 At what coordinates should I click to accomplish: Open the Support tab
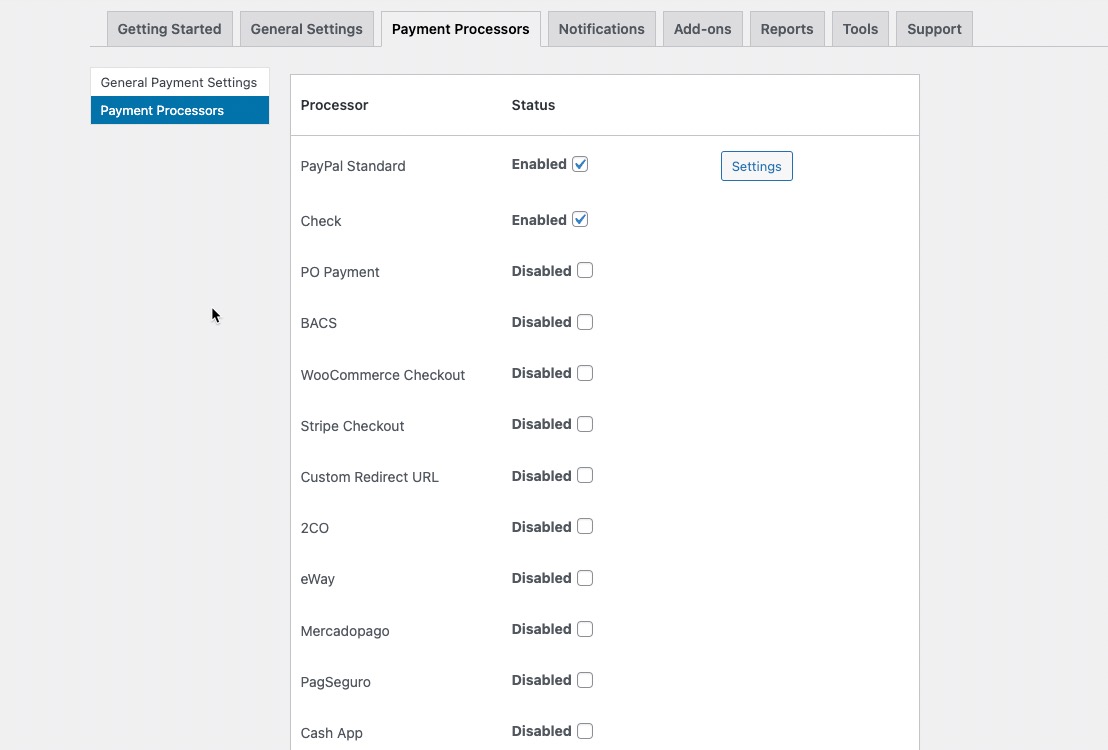[934, 29]
